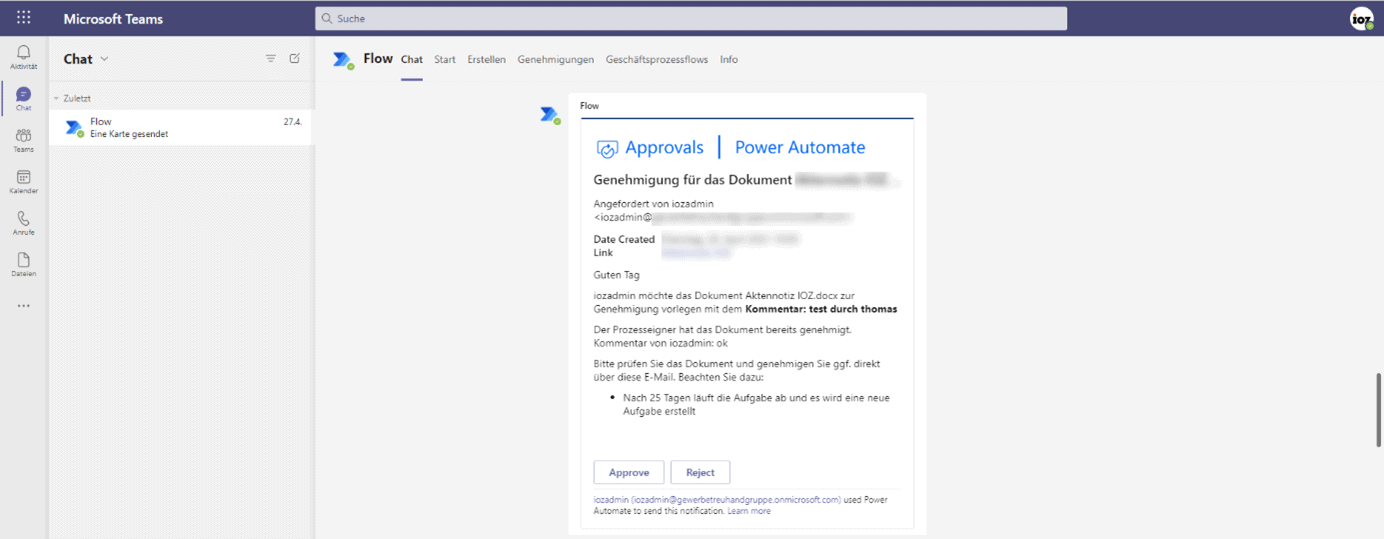This screenshot has width=1384, height=539.
Task: Switch to the Start tab
Action: click(445, 60)
